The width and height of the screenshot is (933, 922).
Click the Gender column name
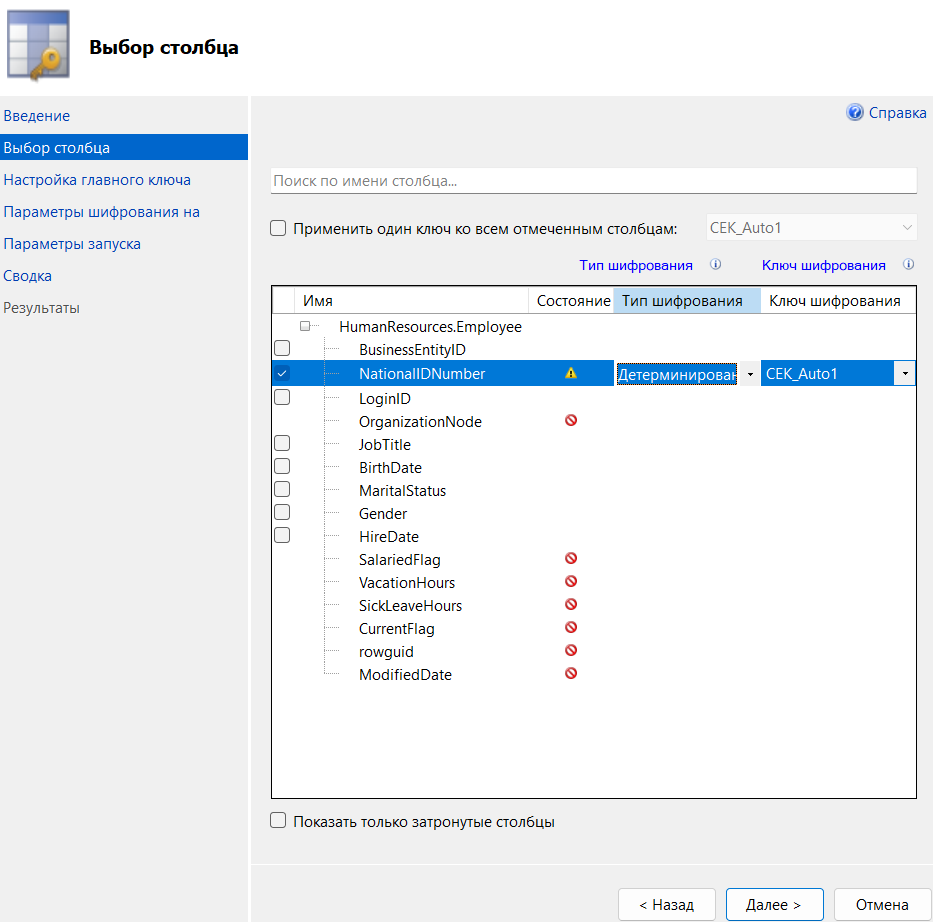pos(383,514)
